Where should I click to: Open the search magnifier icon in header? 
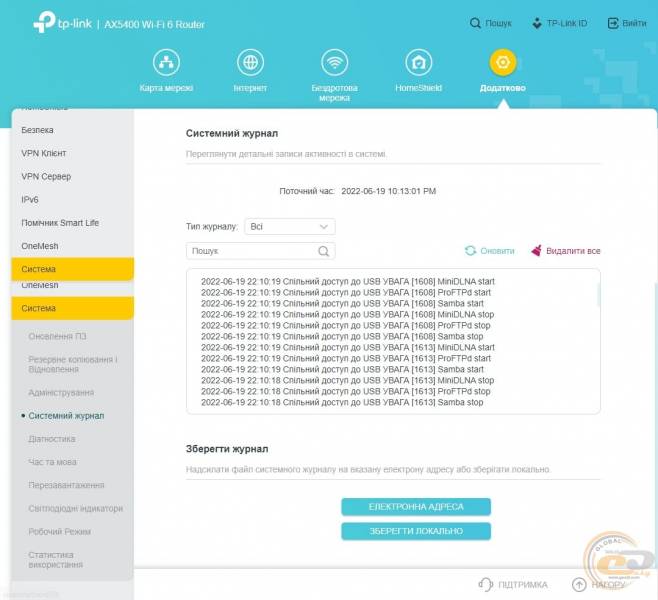click(475, 23)
